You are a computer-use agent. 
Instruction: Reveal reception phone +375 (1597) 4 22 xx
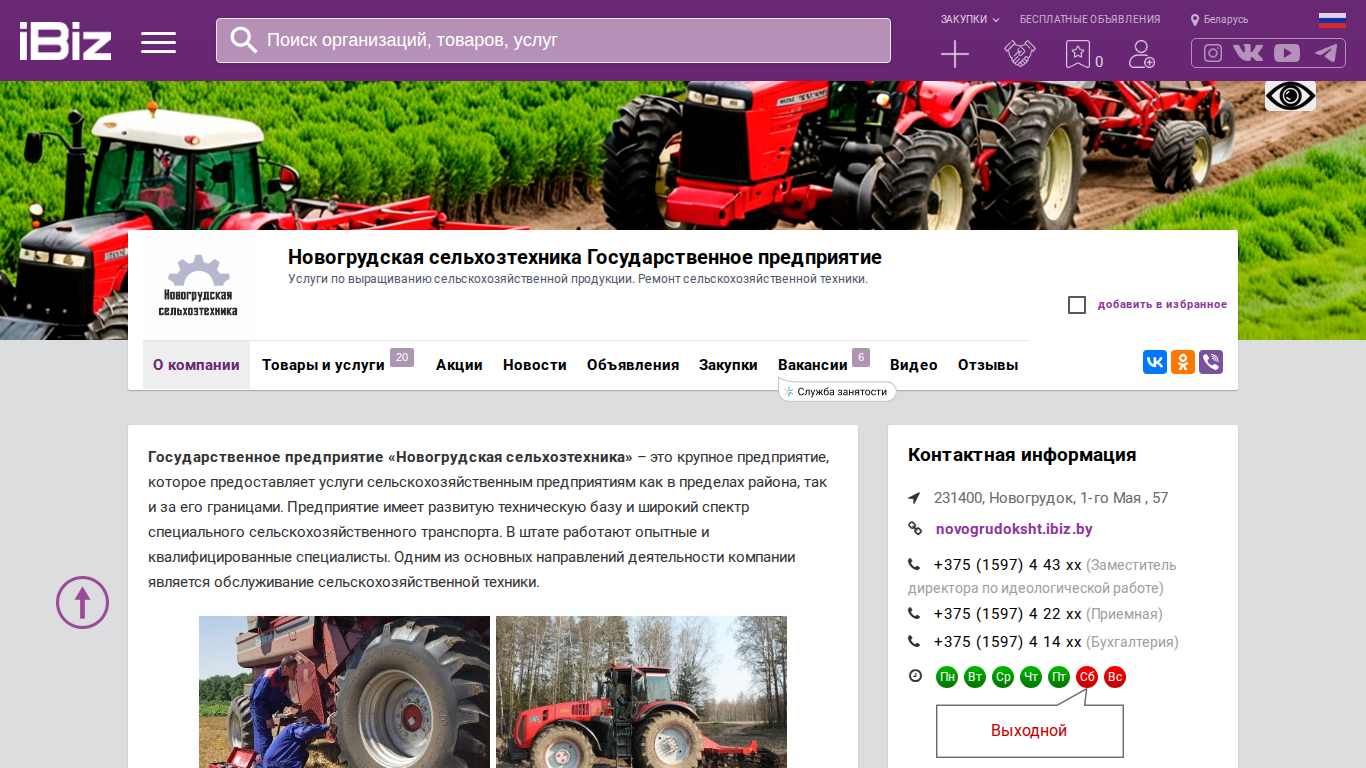pyautogui.click(x=1007, y=614)
